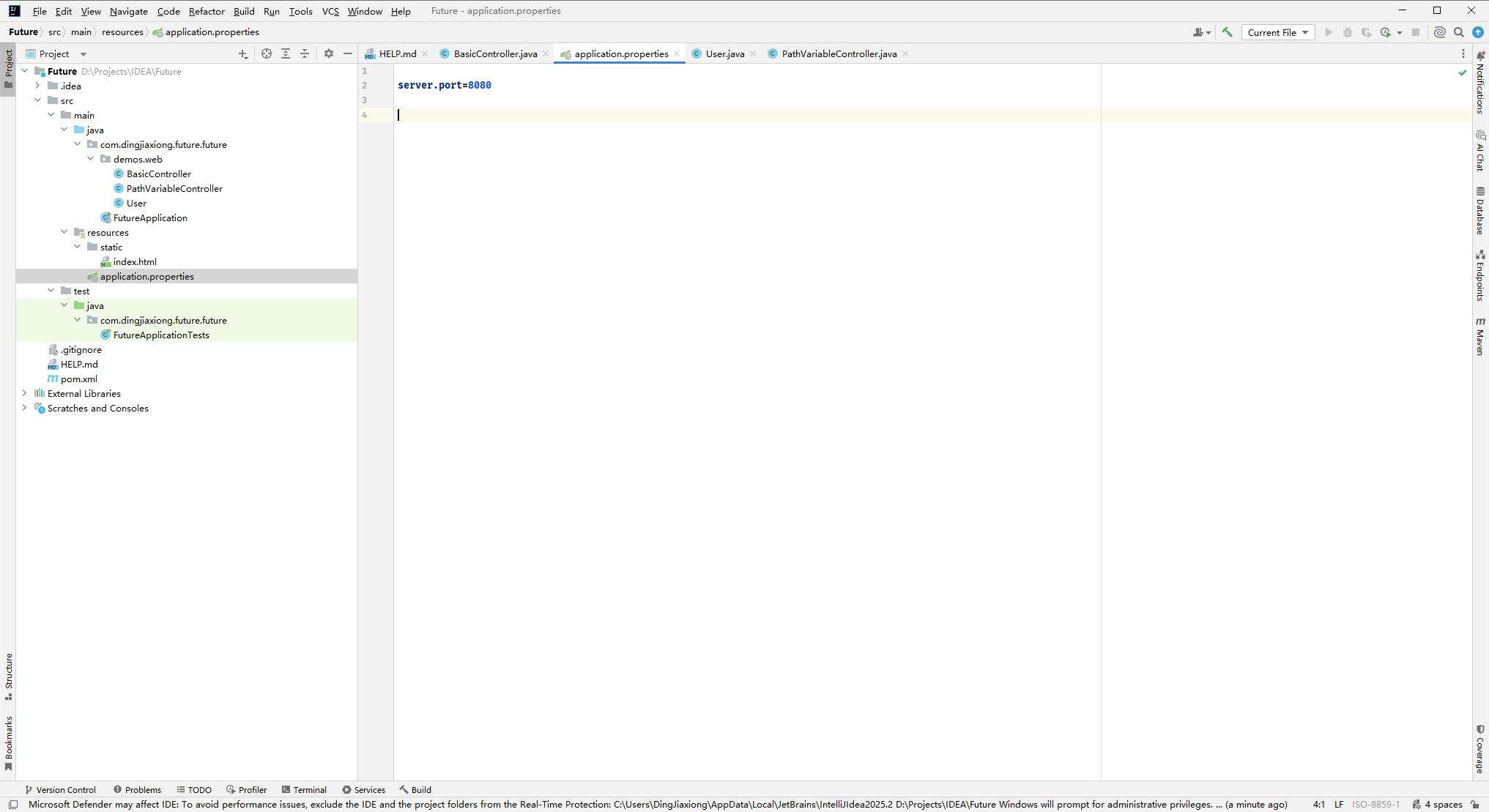The height and width of the screenshot is (812, 1489).
Task: Toggle the Project tool window stripe button
Action: pos(9,70)
